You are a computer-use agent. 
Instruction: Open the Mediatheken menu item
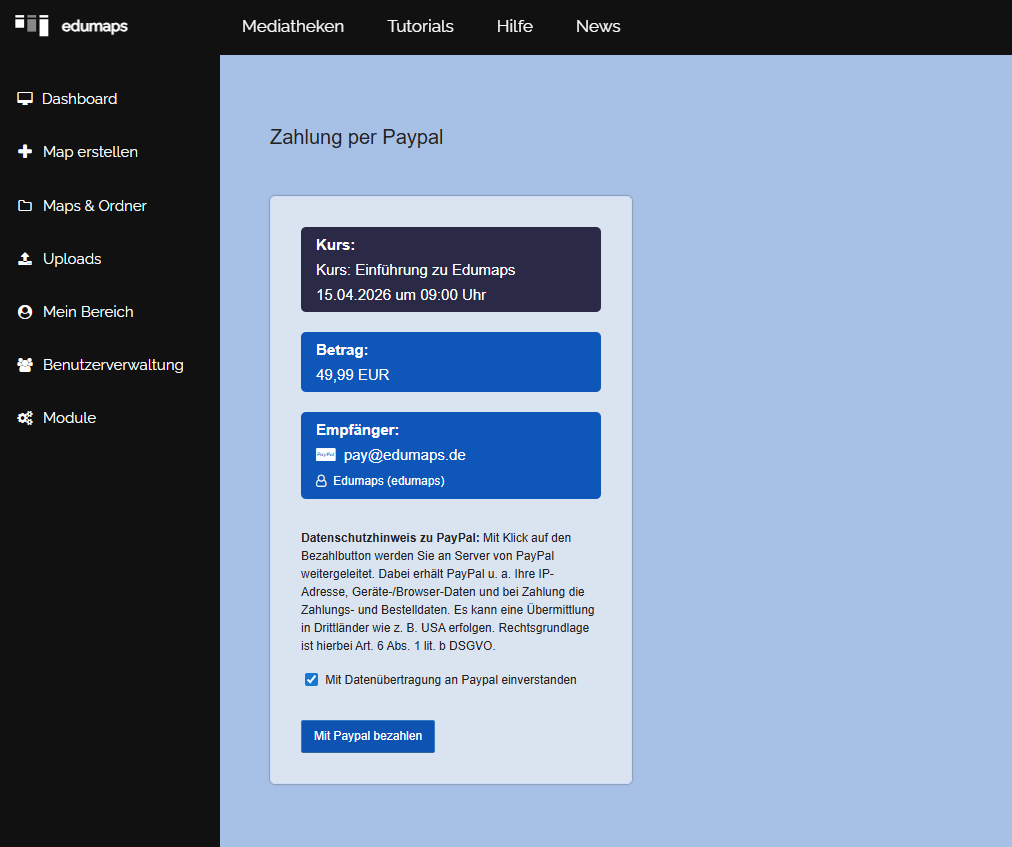293,27
